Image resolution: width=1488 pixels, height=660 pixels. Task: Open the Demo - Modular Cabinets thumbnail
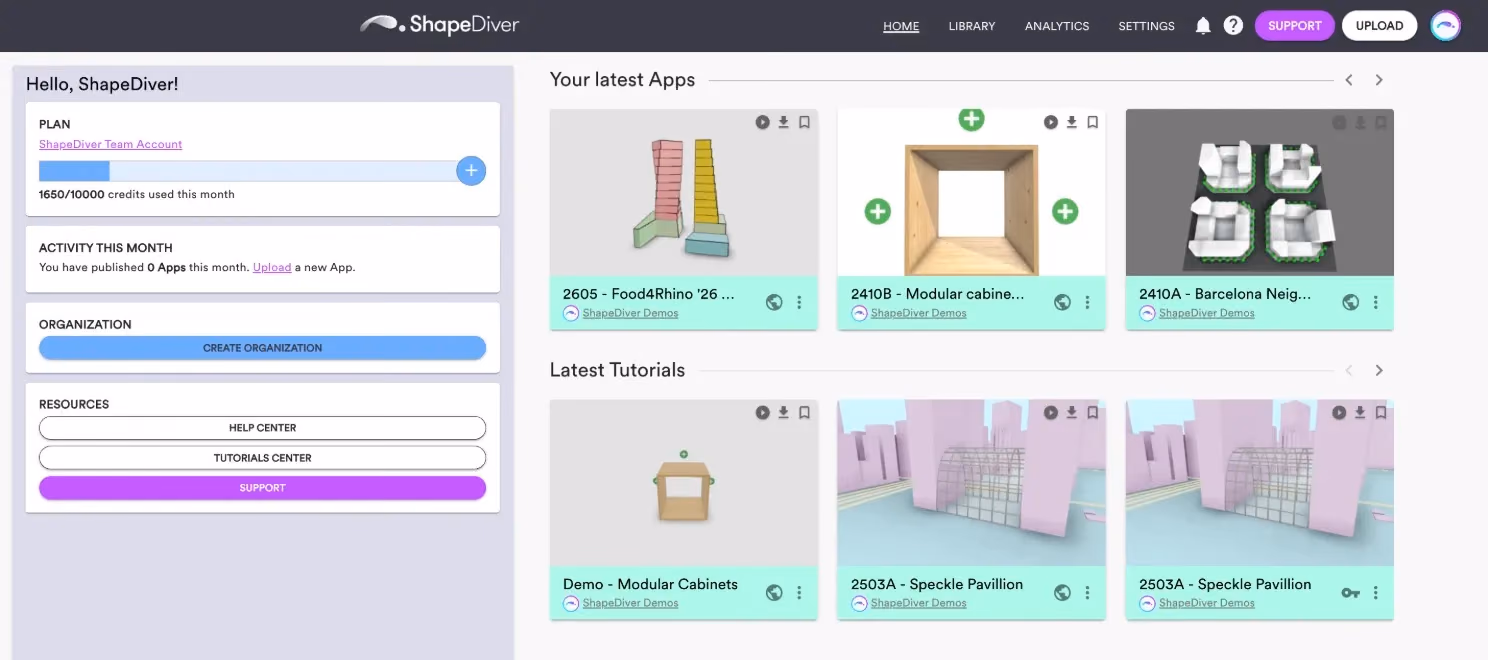tap(684, 483)
